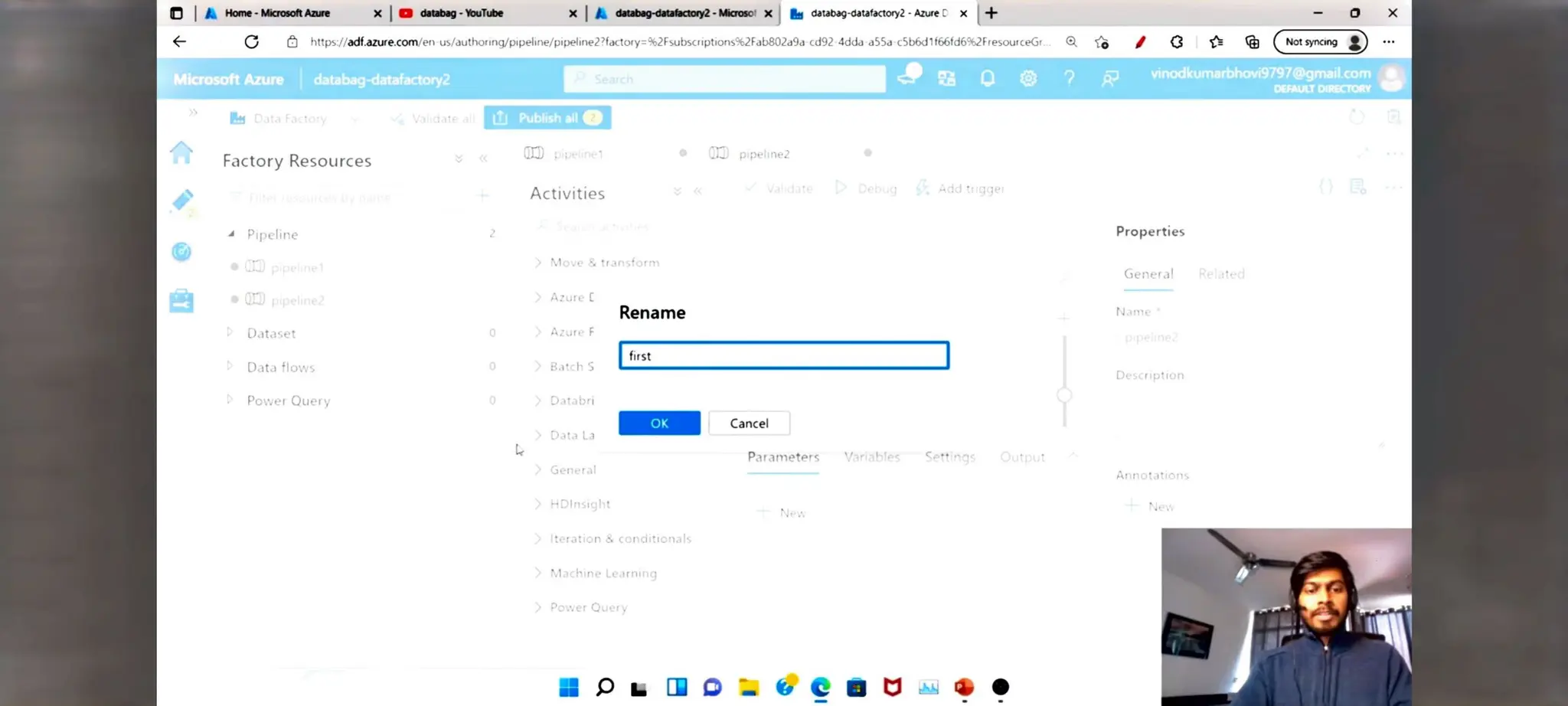Viewport: 1568px width, 706px height.
Task: Open the Parameters tab
Action: click(x=783, y=457)
